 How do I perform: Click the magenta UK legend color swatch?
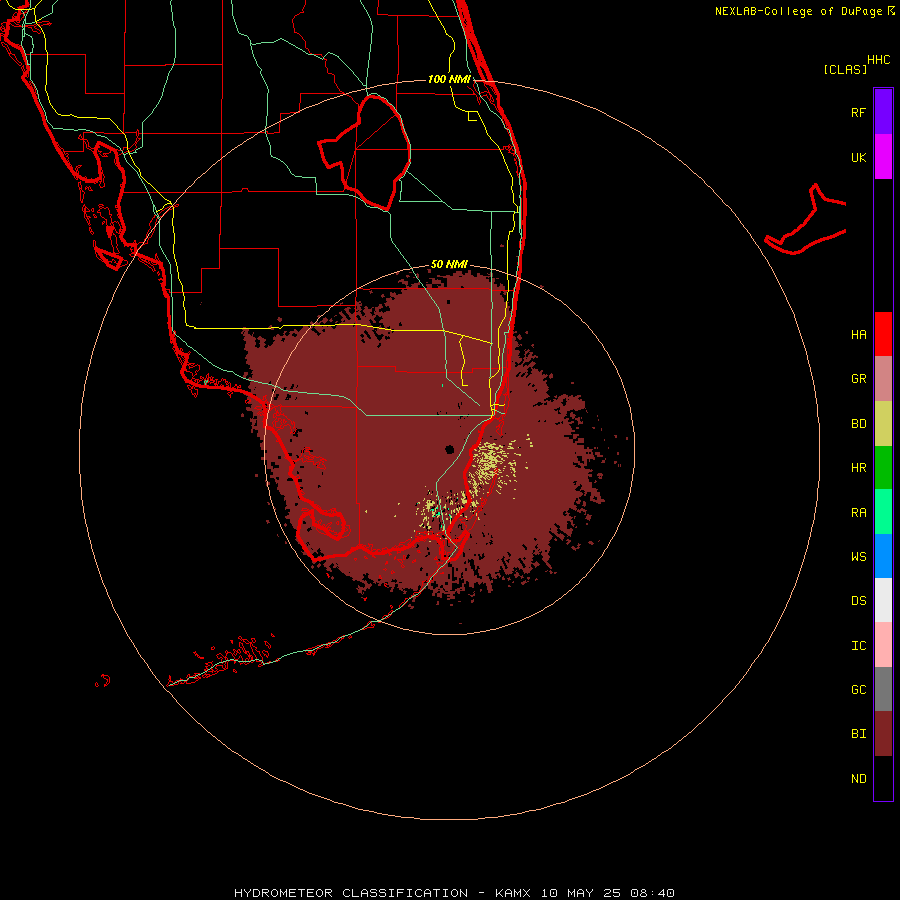(x=883, y=157)
